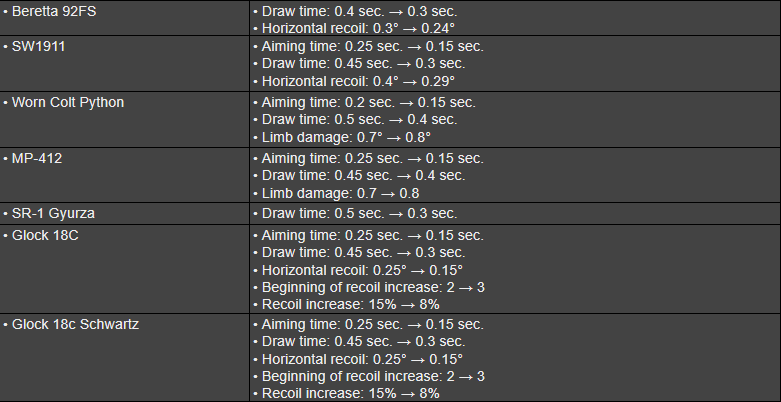
Task: Click the Glock 18c Schwartz name
Action: coord(74,325)
